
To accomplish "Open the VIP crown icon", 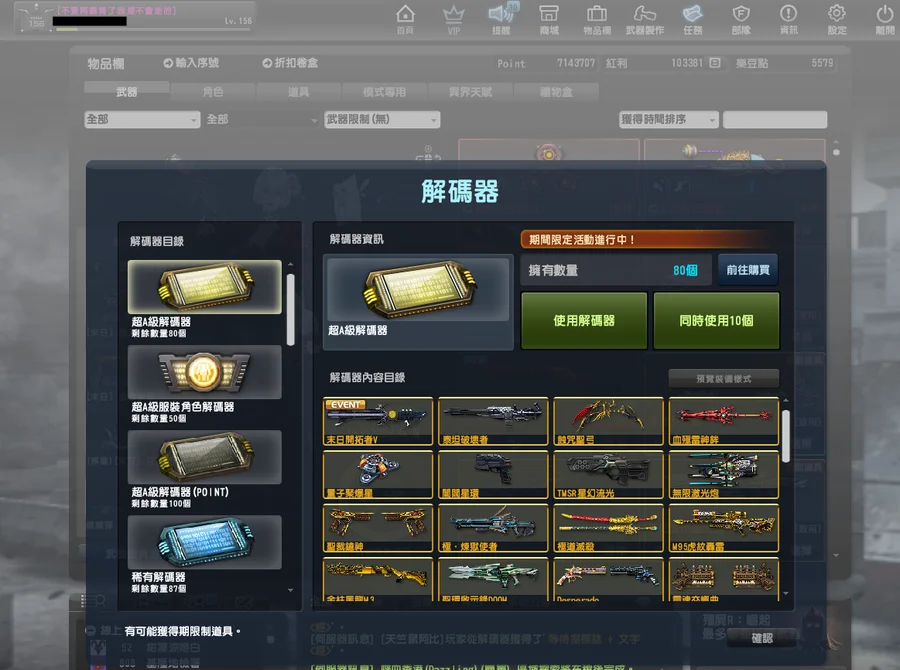I will pos(453,19).
